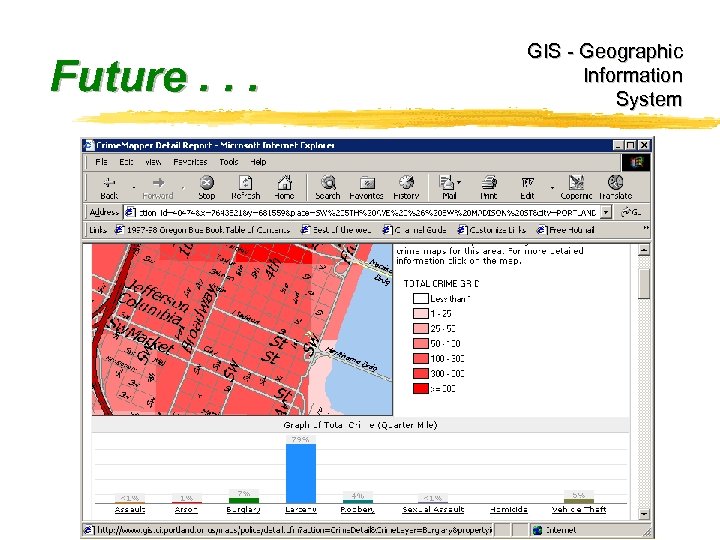The image size is (720, 540).
Task: Open the View menu
Action: click(153, 162)
